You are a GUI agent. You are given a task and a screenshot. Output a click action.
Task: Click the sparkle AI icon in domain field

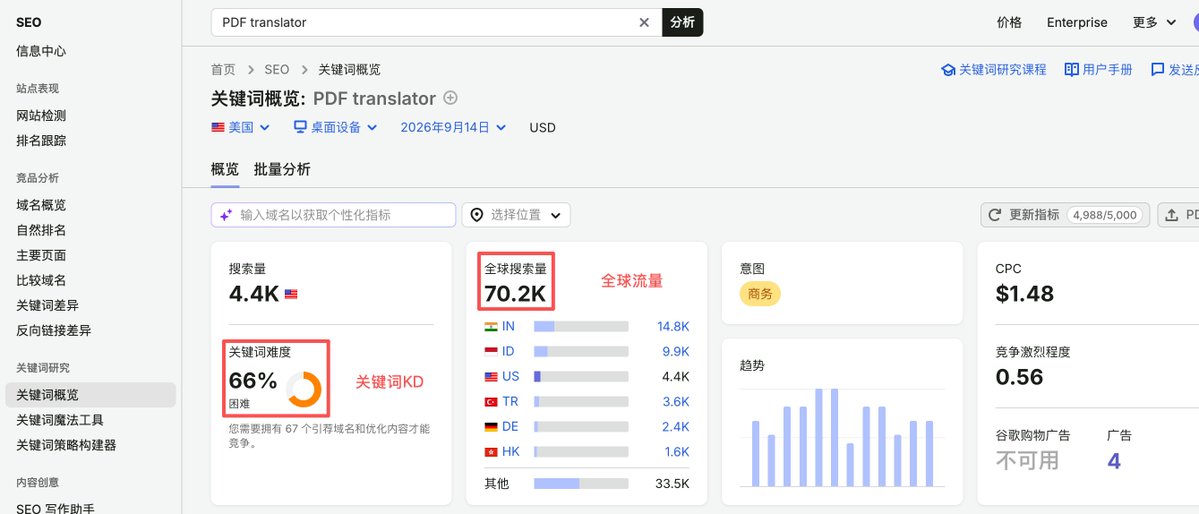pos(226,216)
